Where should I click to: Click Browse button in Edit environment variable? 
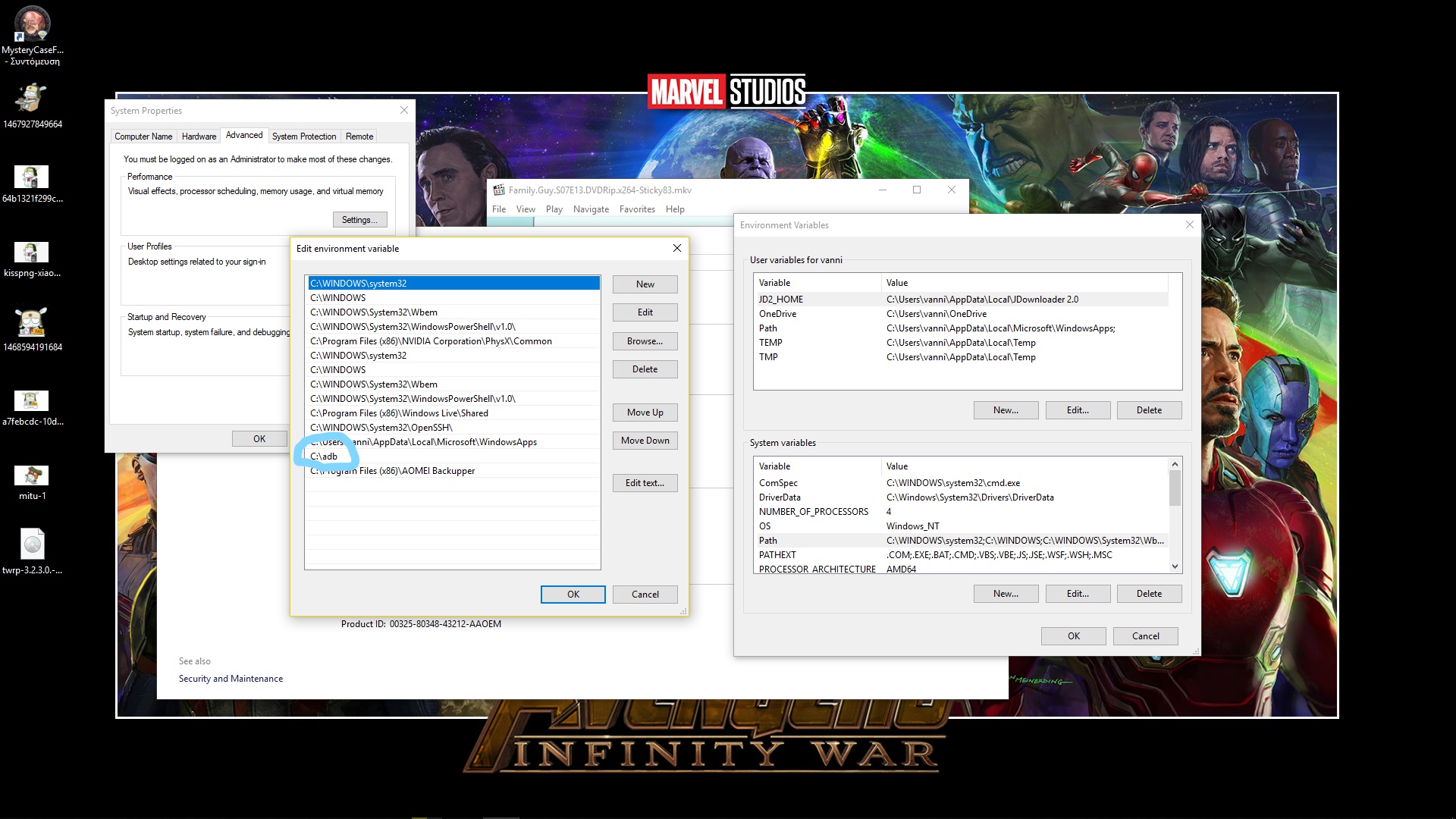[x=645, y=341]
